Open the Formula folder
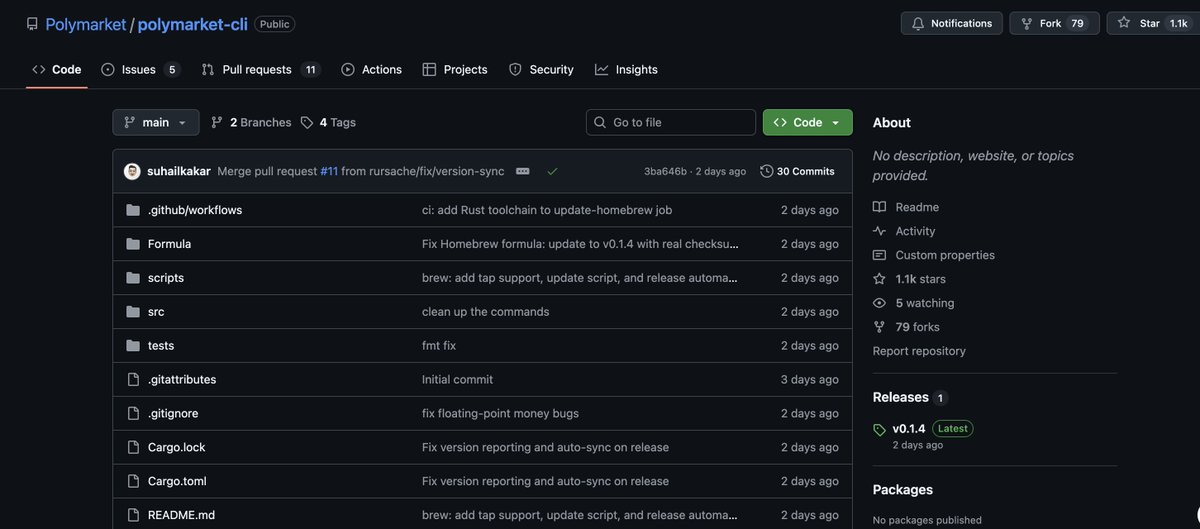 coord(169,244)
